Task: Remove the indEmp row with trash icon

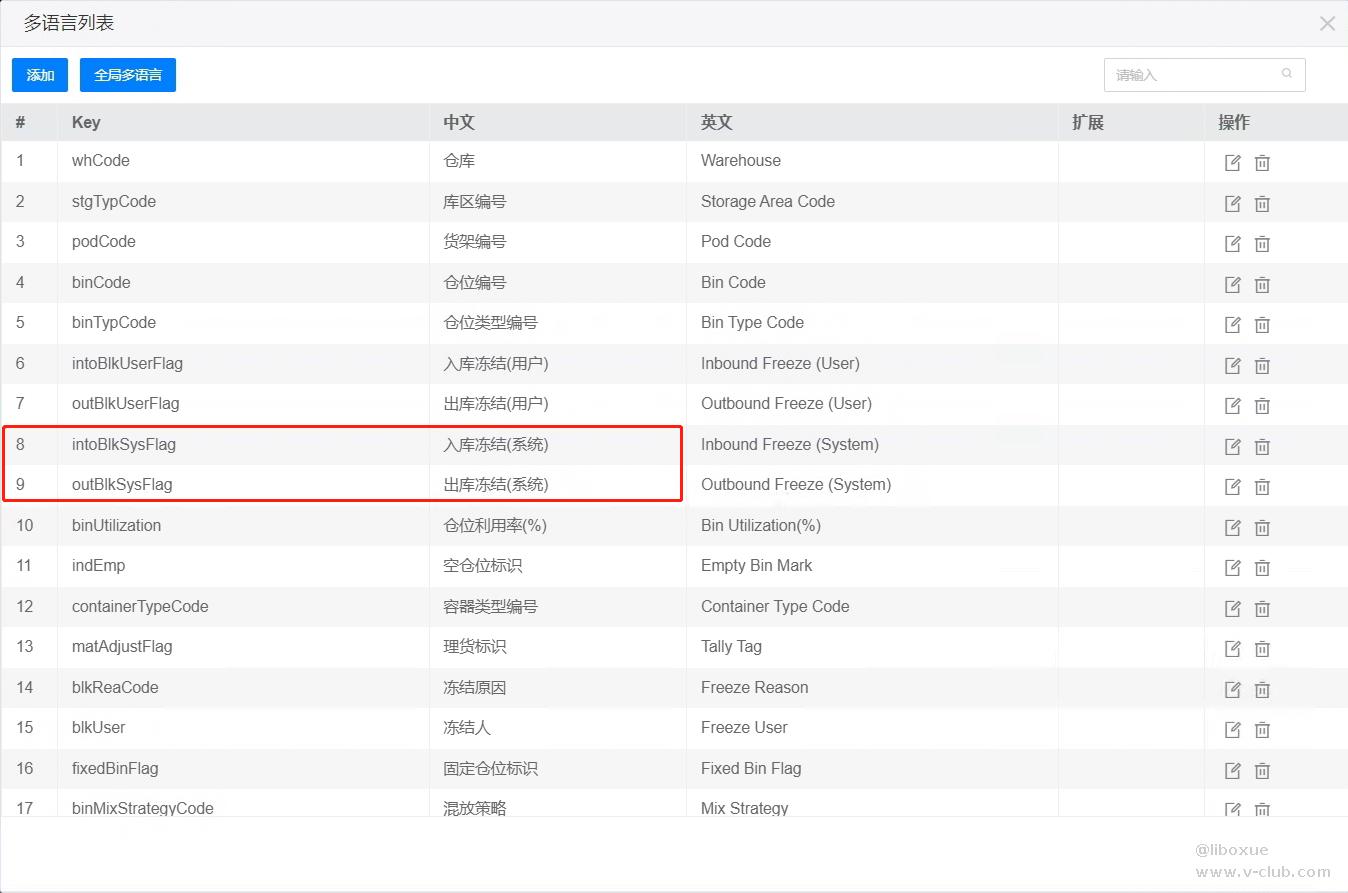Action: click(1262, 568)
